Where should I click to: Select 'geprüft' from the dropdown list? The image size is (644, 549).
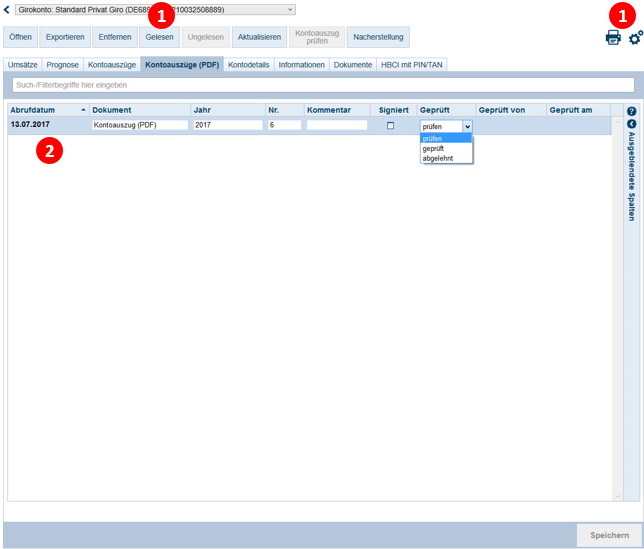tap(434, 148)
